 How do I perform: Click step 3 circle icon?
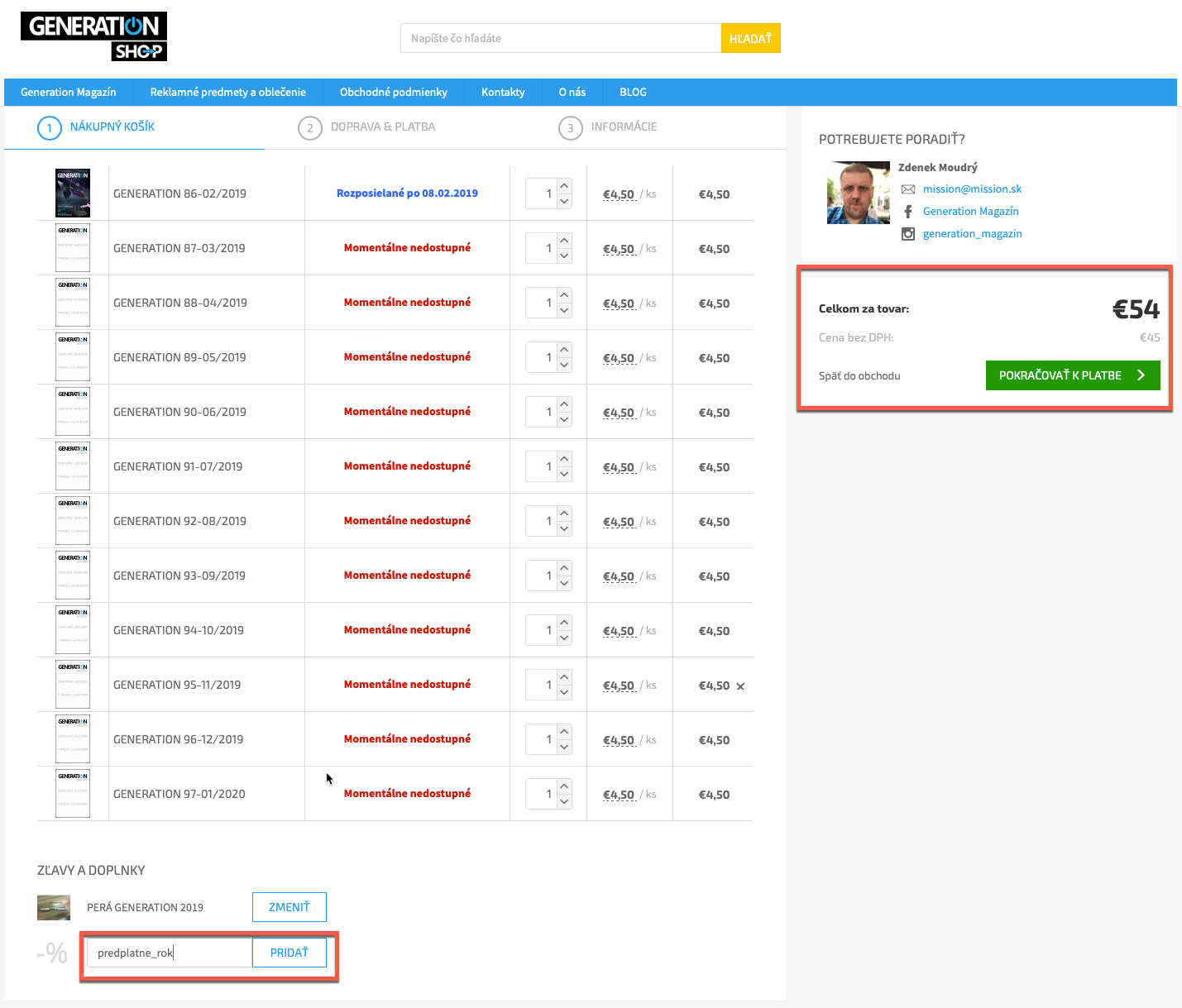[x=571, y=128]
